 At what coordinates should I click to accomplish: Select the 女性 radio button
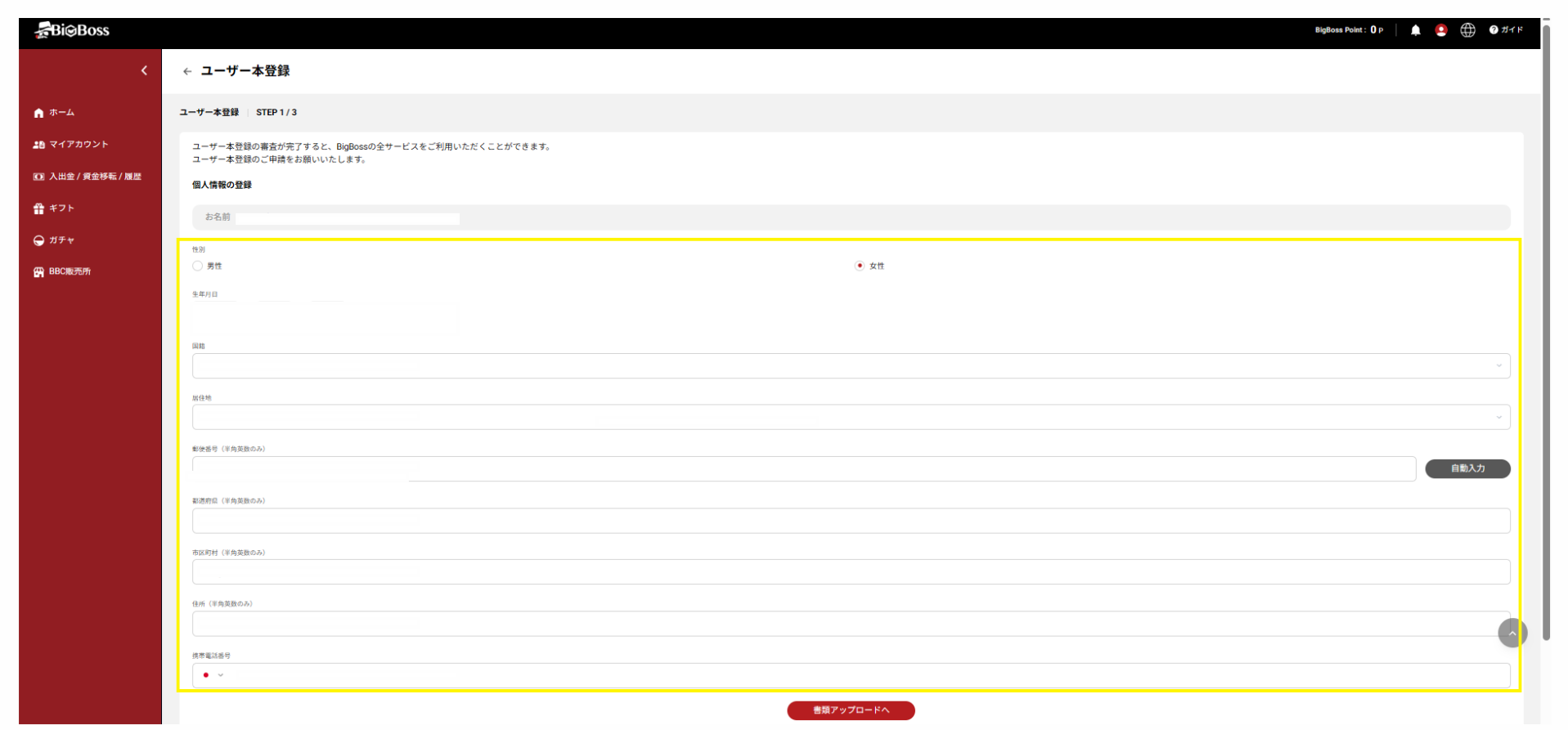860,266
